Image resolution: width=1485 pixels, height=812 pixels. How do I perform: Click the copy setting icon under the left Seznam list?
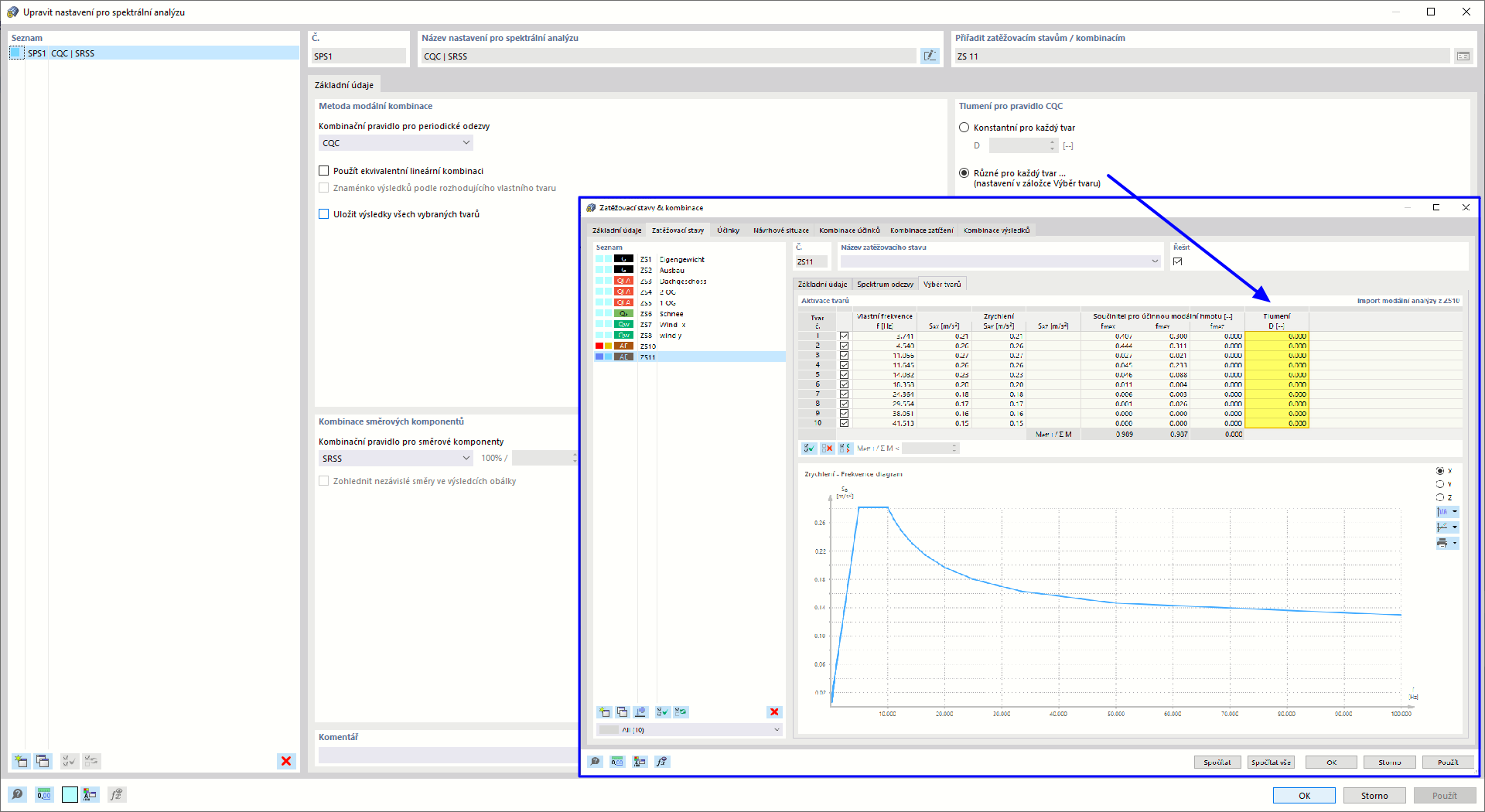pyautogui.click(x=43, y=761)
